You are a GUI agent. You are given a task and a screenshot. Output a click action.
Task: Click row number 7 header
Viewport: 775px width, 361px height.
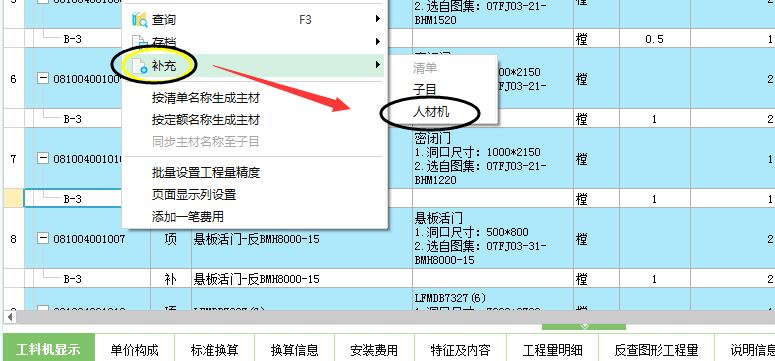[x=13, y=159]
